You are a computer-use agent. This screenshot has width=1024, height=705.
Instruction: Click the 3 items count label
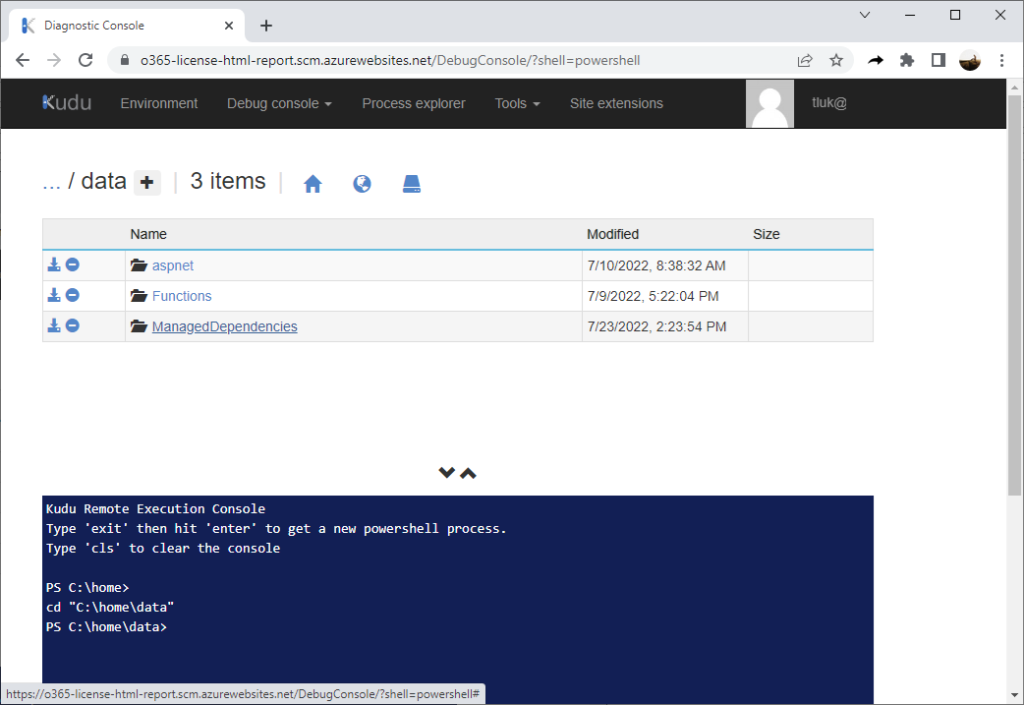click(228, 181)
